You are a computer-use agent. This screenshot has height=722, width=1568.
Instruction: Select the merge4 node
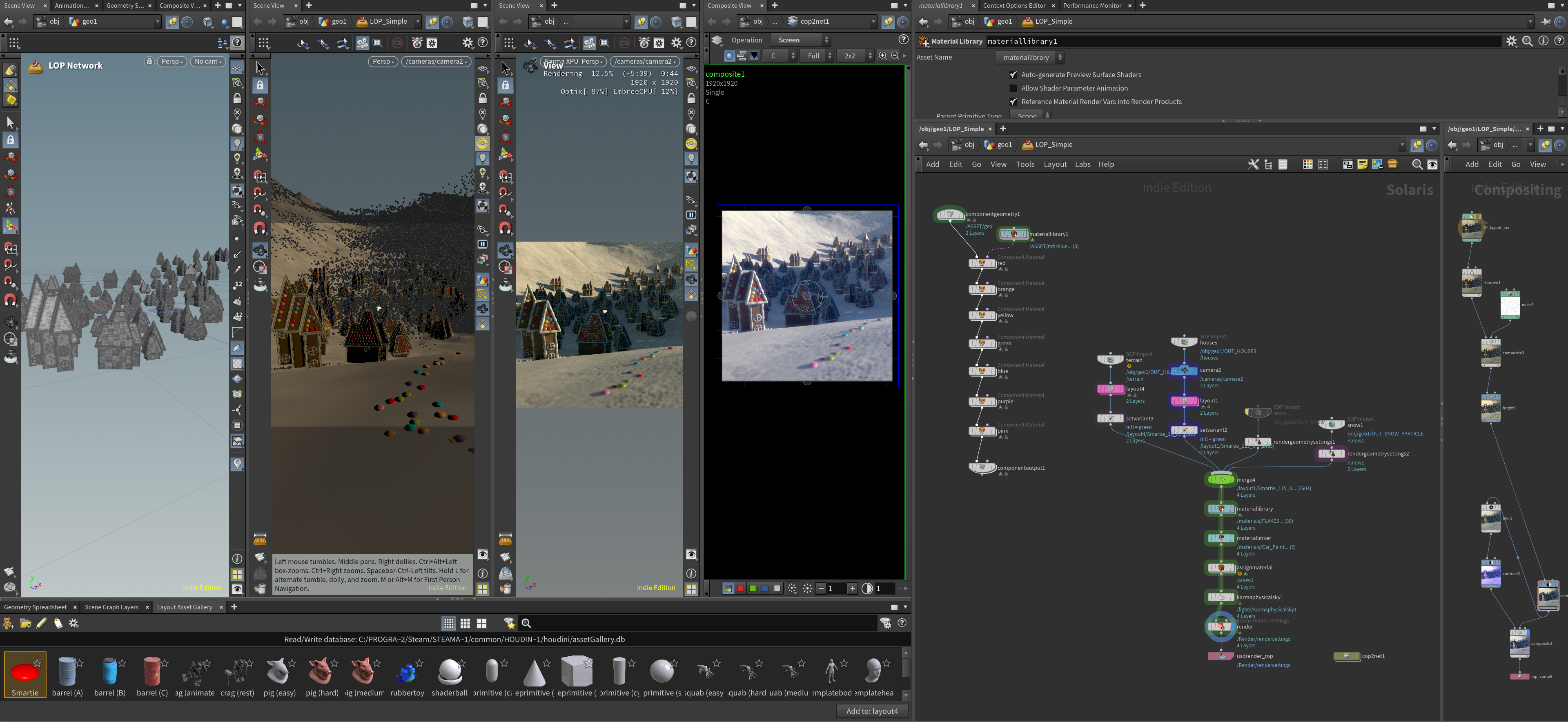(x=1221, y=479)
